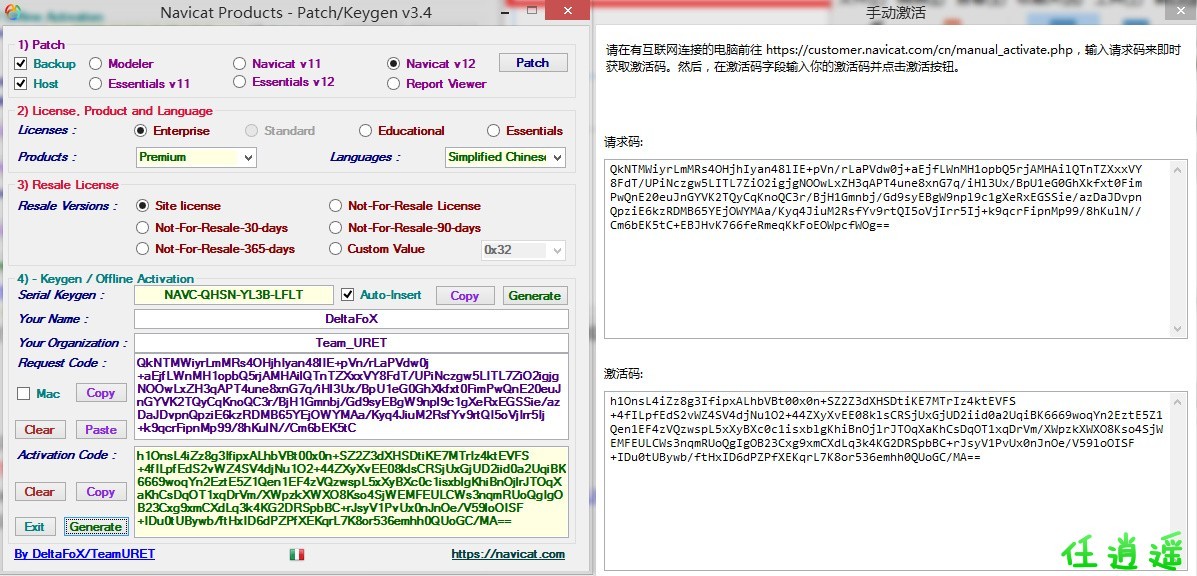Image resolution: width=1197 pixels, height=576 pixels.
Task: Open the Products dropdown showing Premium
Action: [x=196, y=157]
